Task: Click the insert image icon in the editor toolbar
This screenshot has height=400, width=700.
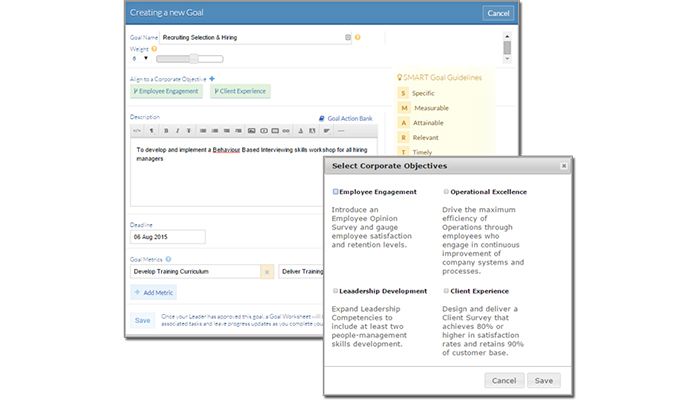Action: tap(251, 130)
